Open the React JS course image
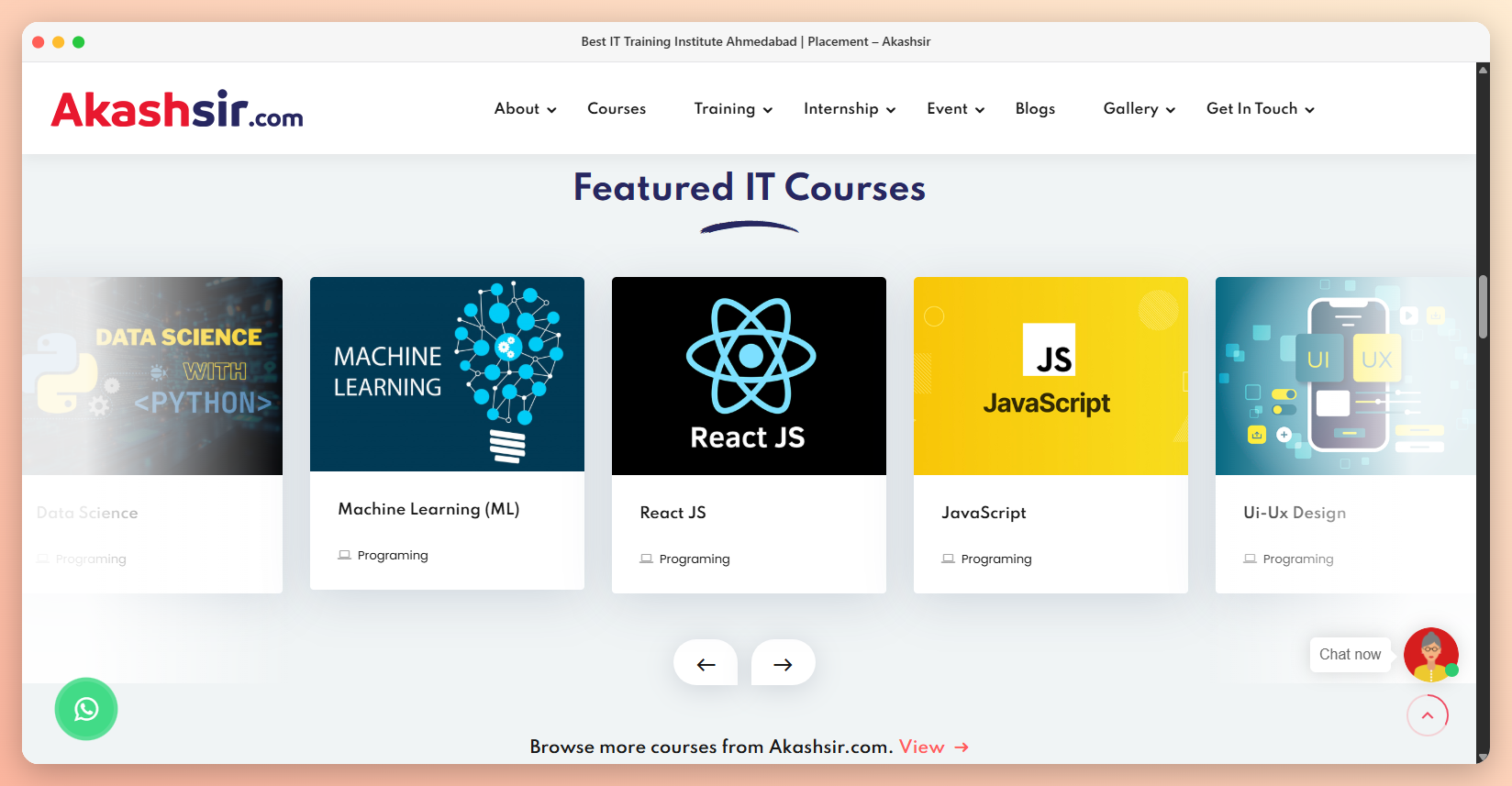This screenshot has width=1512, height=786. (x=749, y=376)
